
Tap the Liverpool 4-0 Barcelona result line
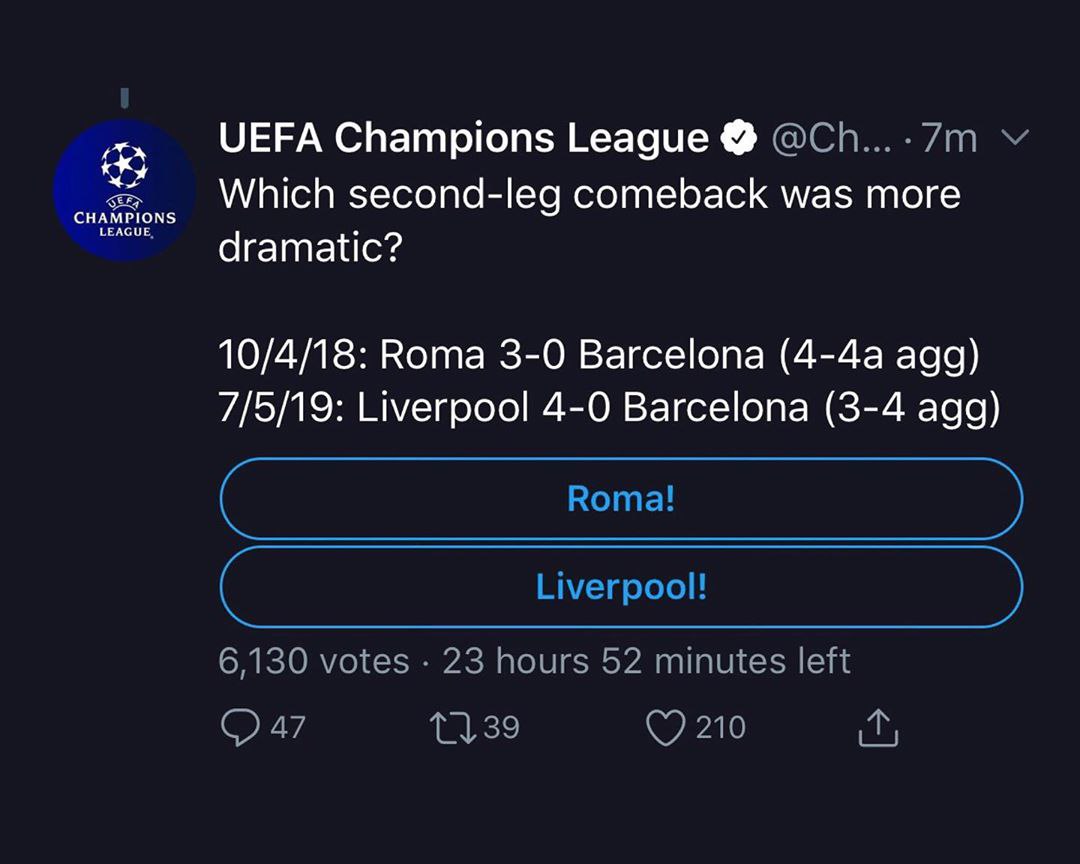[610, 407]
